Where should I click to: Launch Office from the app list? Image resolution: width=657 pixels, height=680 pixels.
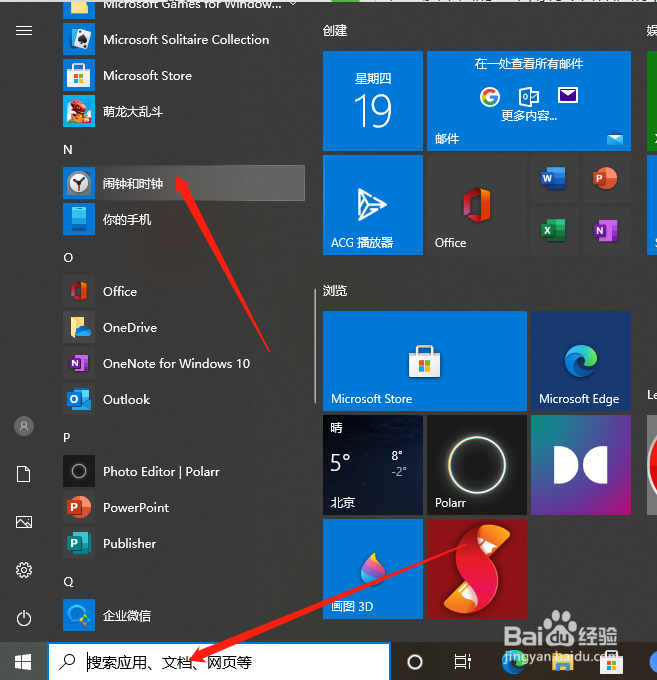(x=184, y=291)
